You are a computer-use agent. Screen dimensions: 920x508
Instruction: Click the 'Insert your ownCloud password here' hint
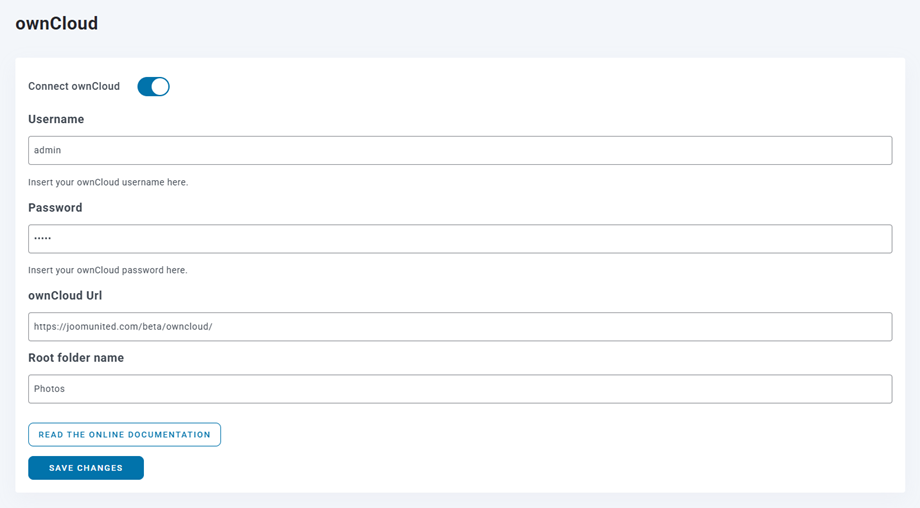(108, 270)
